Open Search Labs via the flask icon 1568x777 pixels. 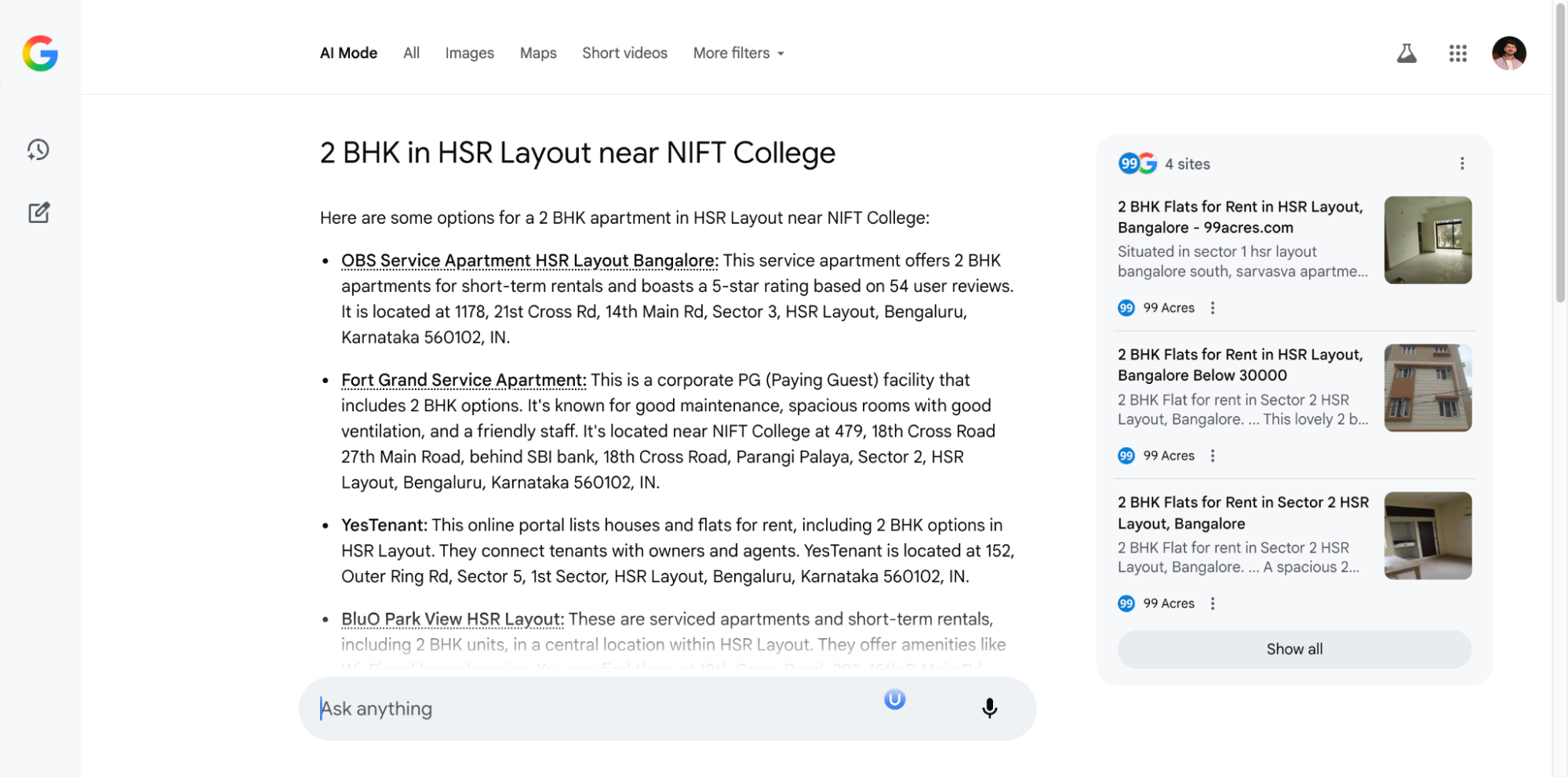[x=1406, y=53]
